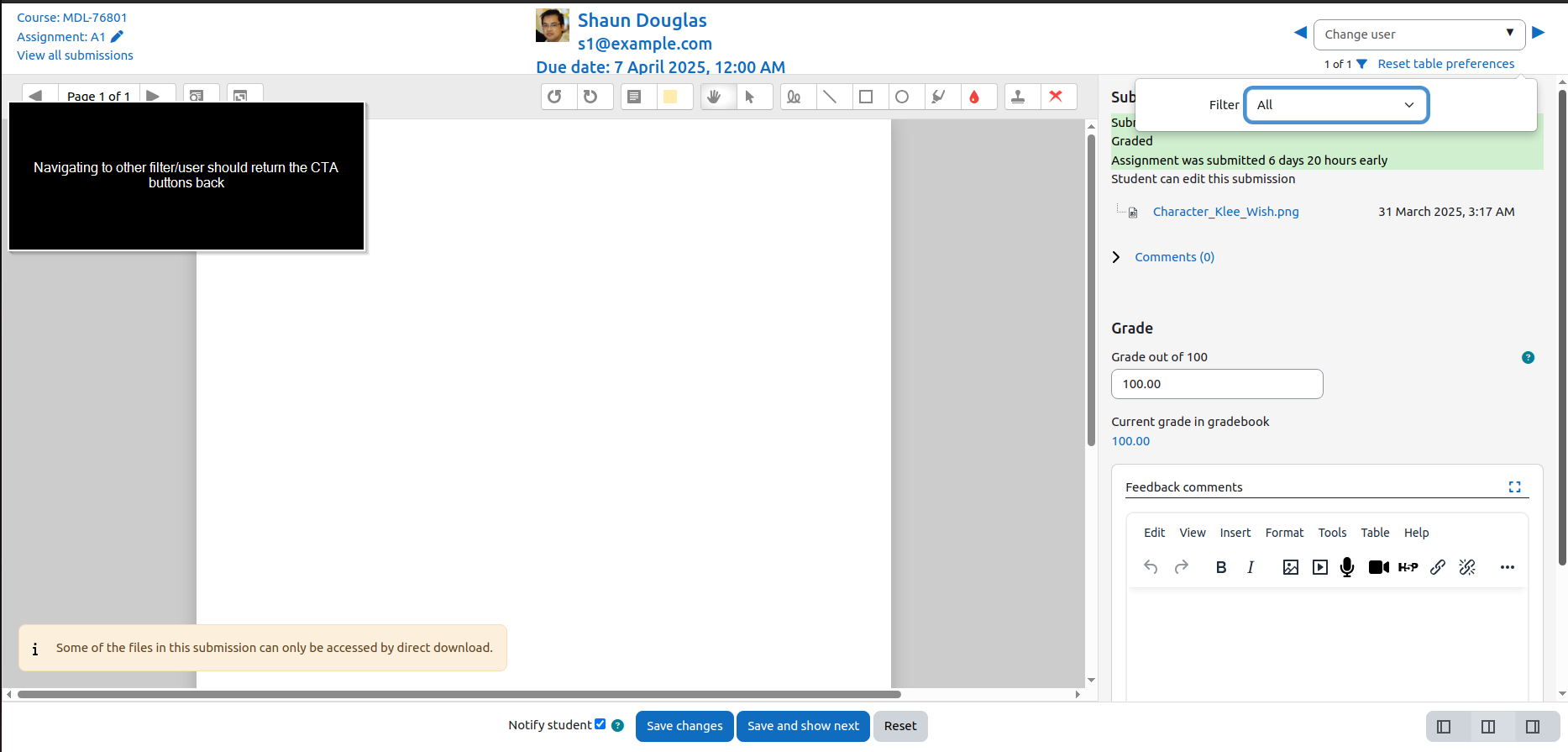Open Course: MDL-76801 link
This screenshot has width=1568, height=752.
tap(72, 18)
